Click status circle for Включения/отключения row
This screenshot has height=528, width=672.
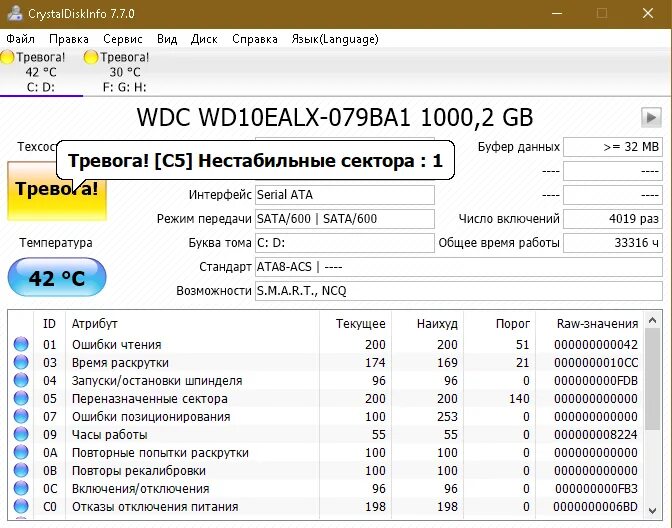point(21,488)
